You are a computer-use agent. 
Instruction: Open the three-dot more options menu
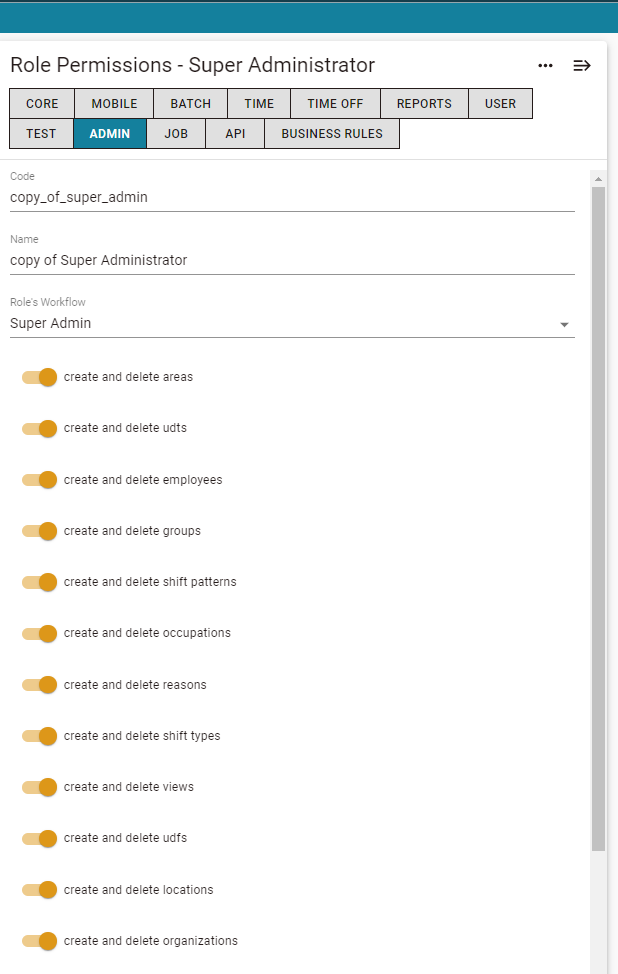[x=545, y=65]
